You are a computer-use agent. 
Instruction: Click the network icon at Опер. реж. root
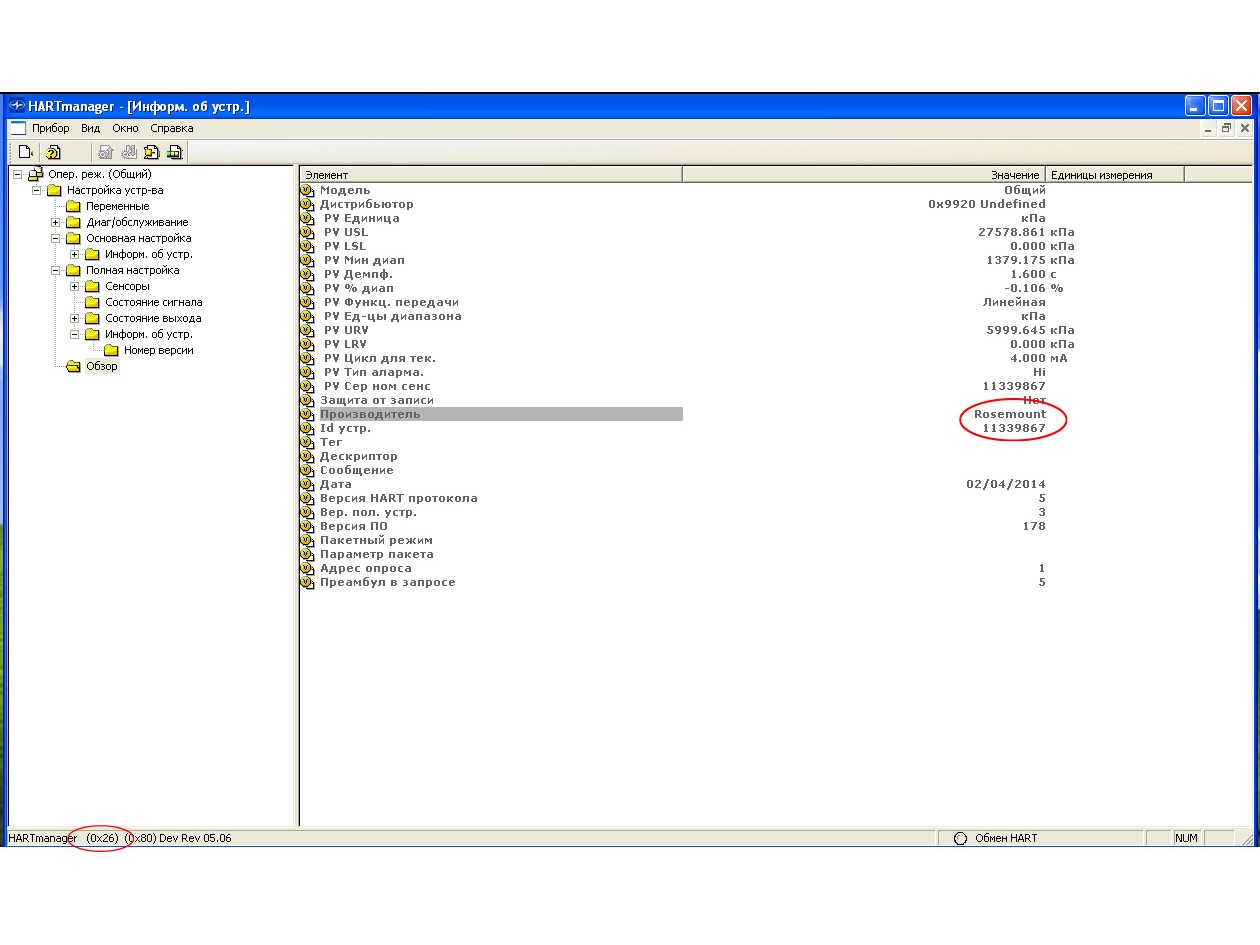[x=36, y=174]
